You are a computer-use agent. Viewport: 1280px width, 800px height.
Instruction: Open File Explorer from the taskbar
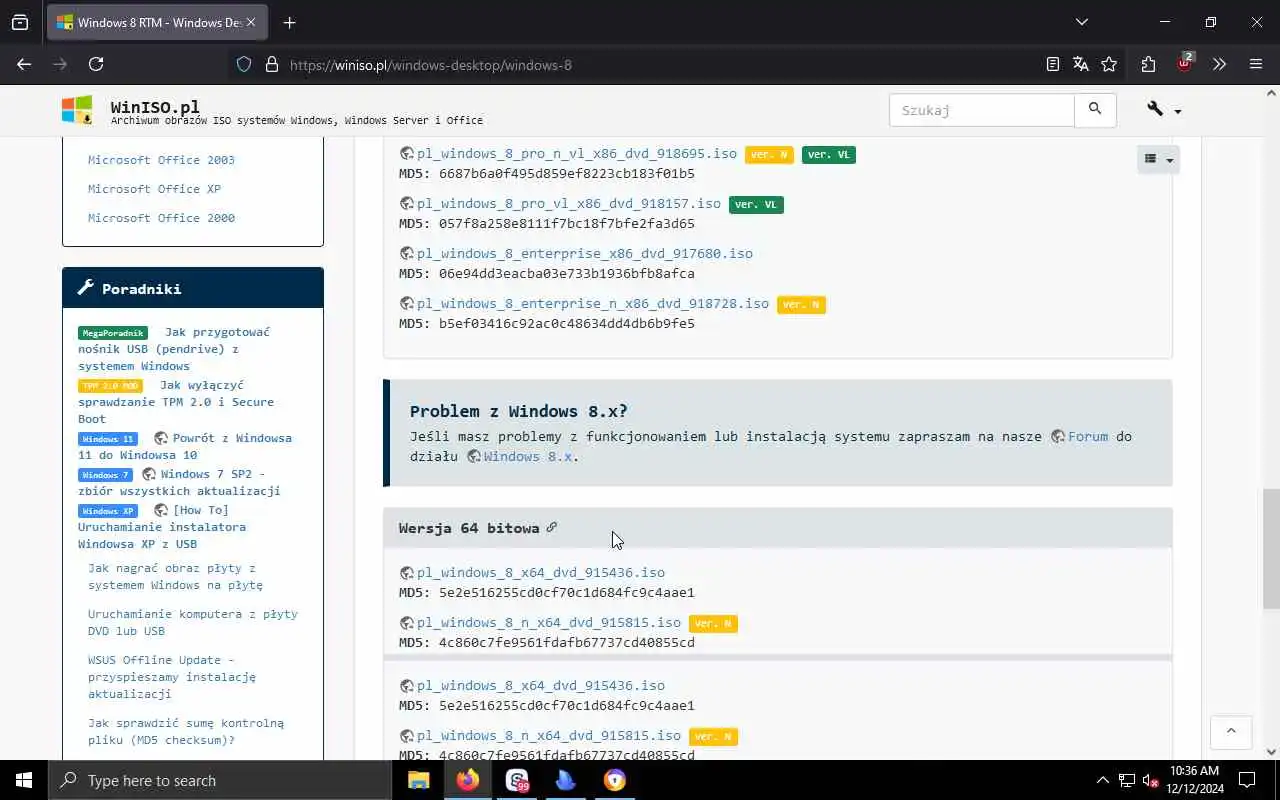418,780
